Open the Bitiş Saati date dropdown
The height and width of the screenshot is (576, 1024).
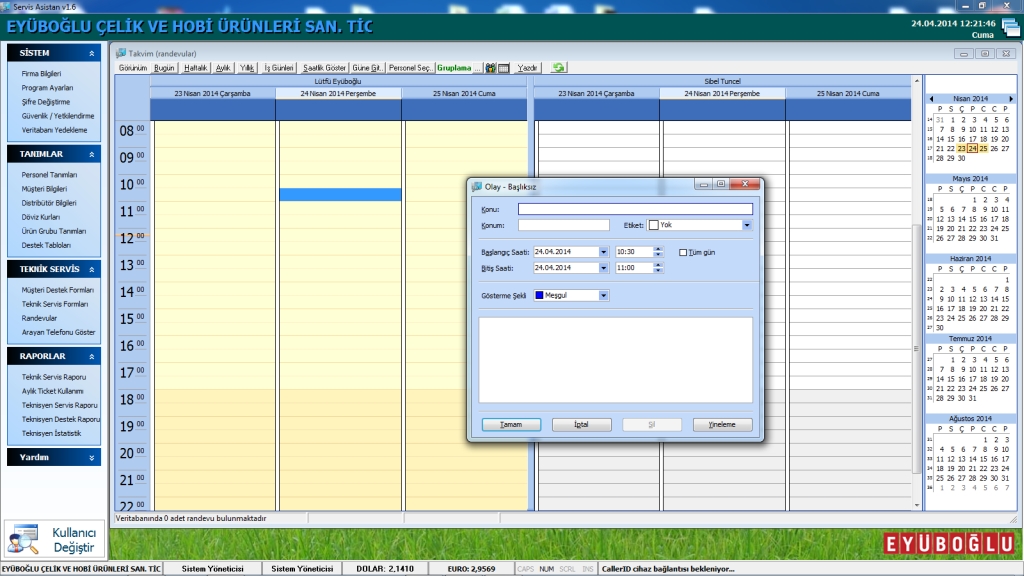point(603,268)
